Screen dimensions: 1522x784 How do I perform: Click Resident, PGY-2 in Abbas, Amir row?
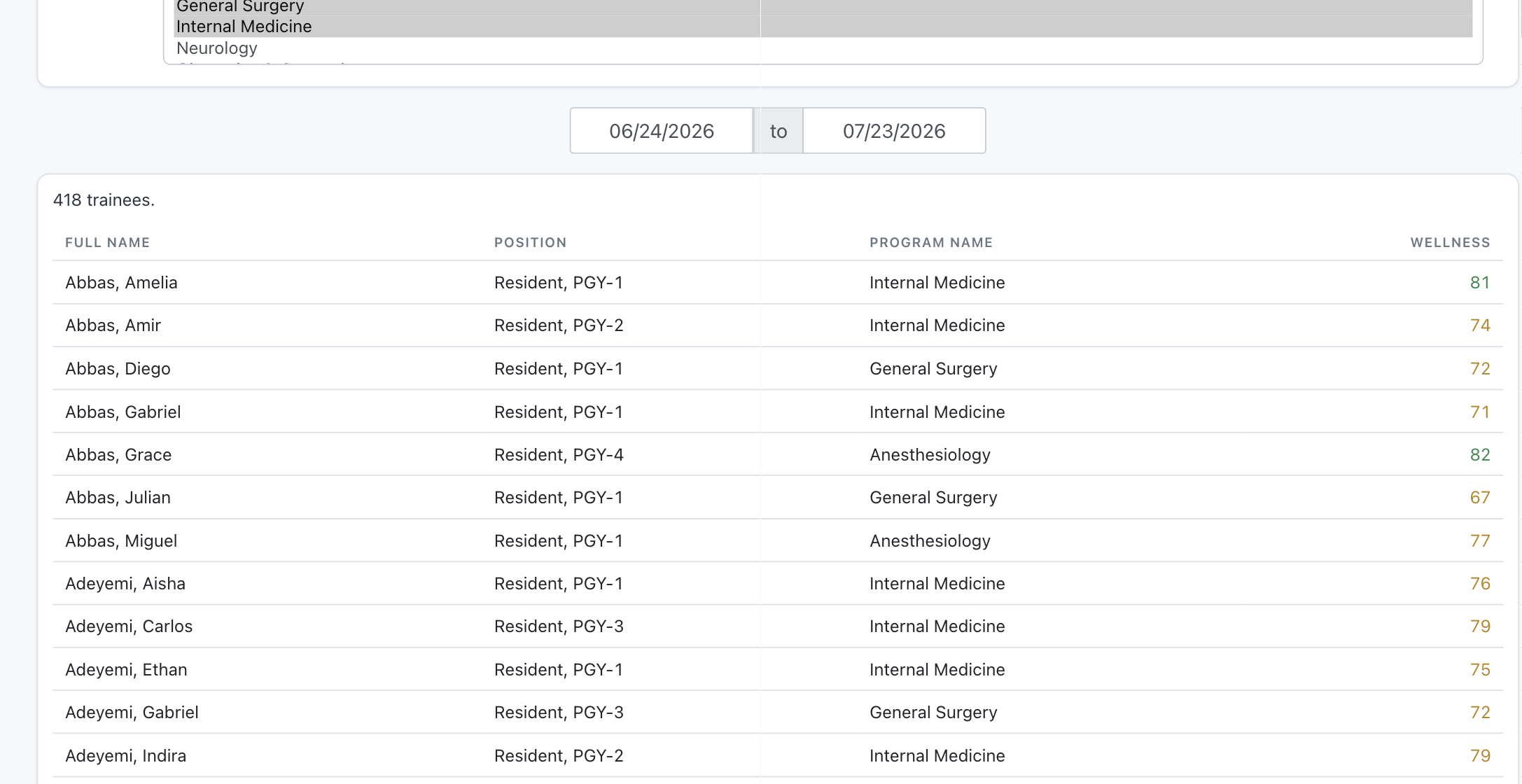coord(559,325)
